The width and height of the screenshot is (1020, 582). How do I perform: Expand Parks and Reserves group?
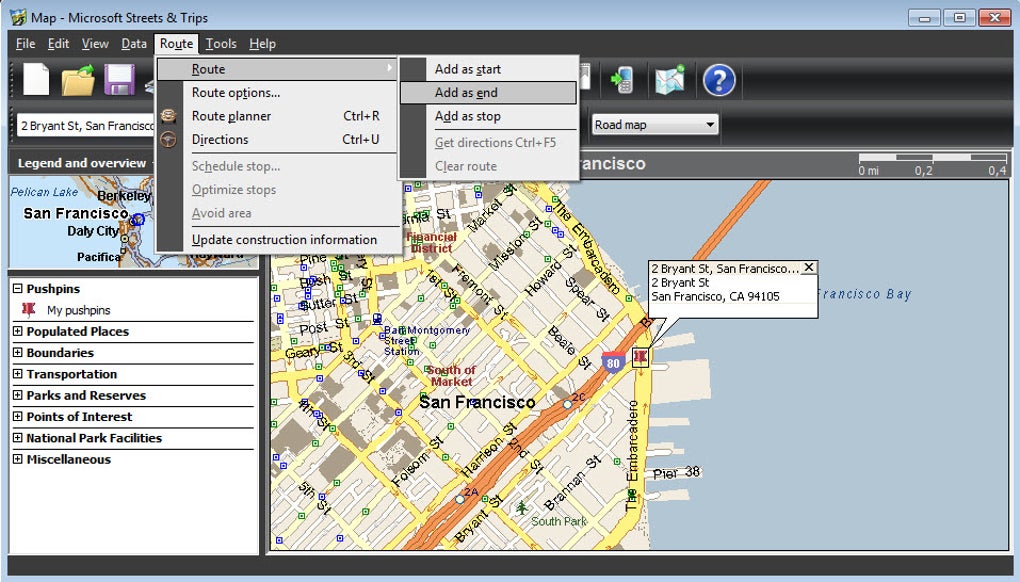[18, 395]
